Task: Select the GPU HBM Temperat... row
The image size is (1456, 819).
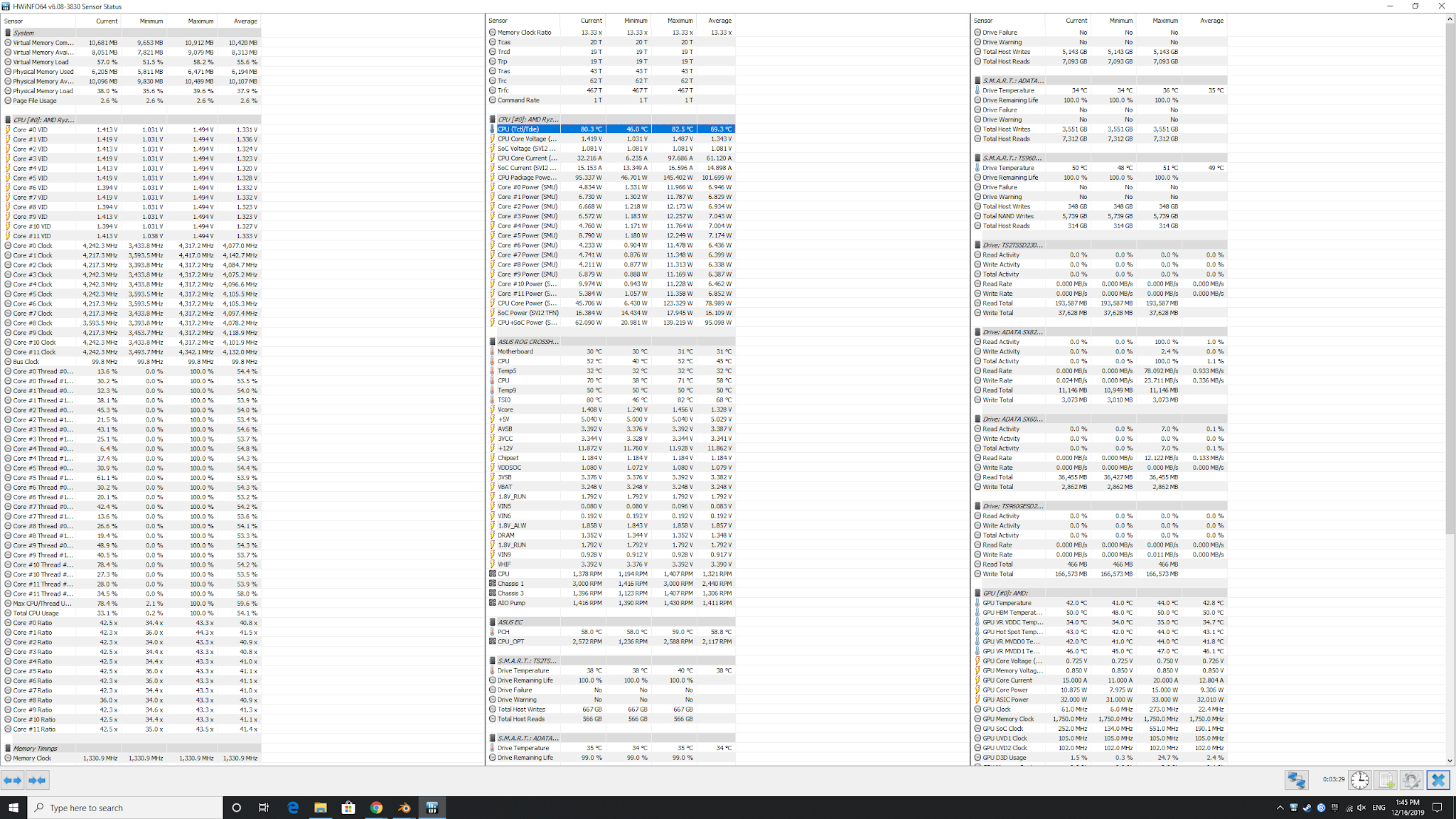Action: pos(1099,613)
